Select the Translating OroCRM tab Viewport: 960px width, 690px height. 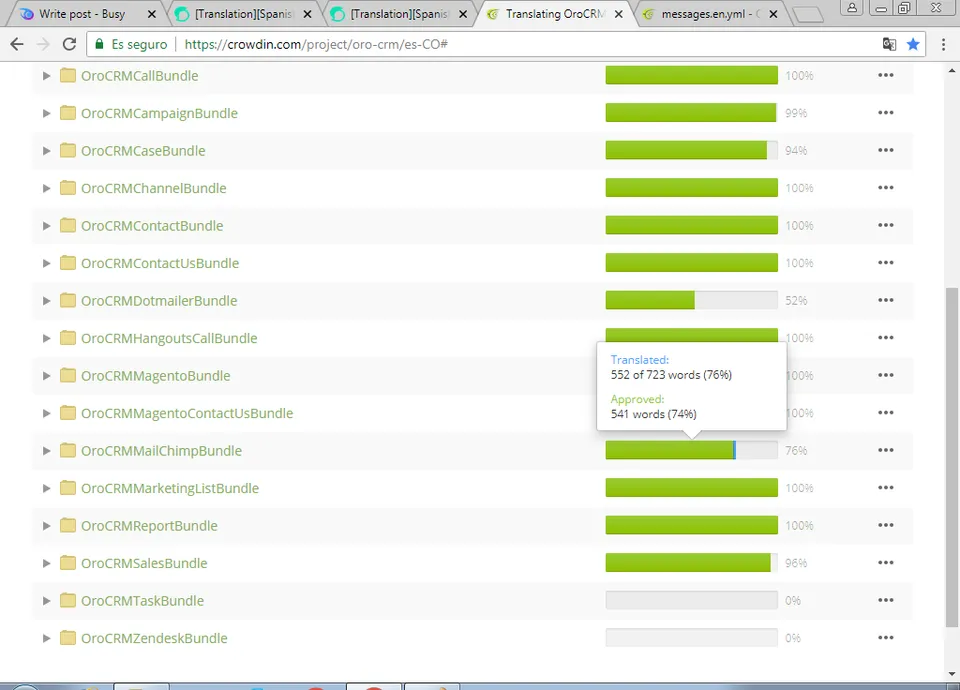tap(555, 13)
